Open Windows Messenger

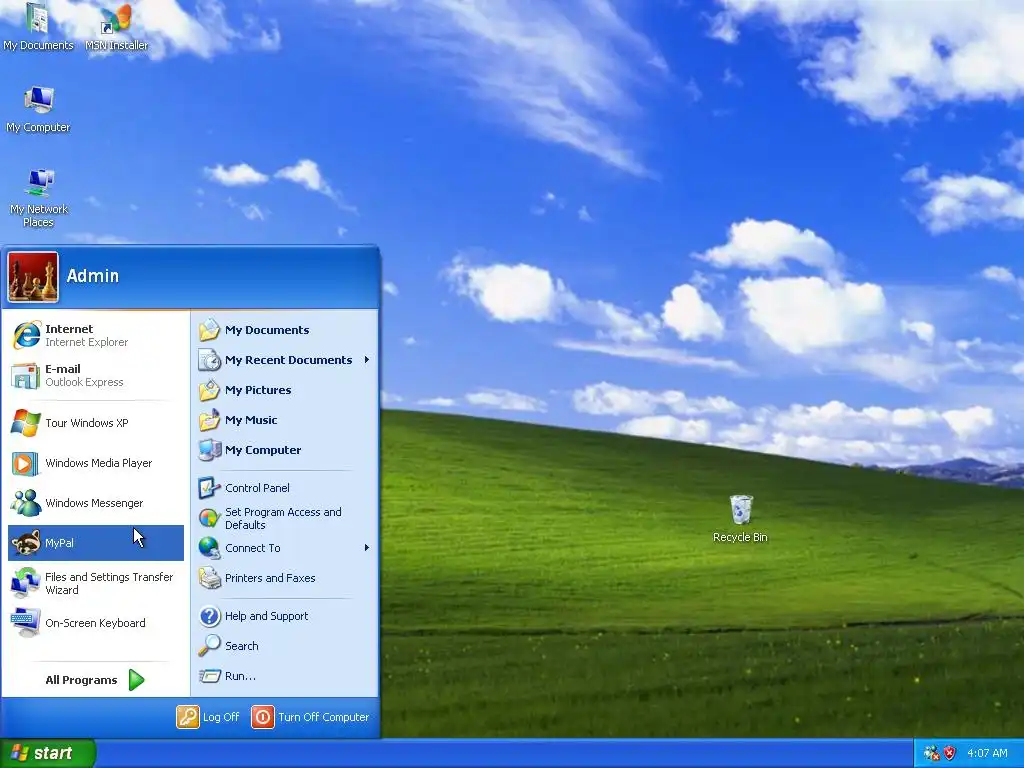click(x=95, y=503)
